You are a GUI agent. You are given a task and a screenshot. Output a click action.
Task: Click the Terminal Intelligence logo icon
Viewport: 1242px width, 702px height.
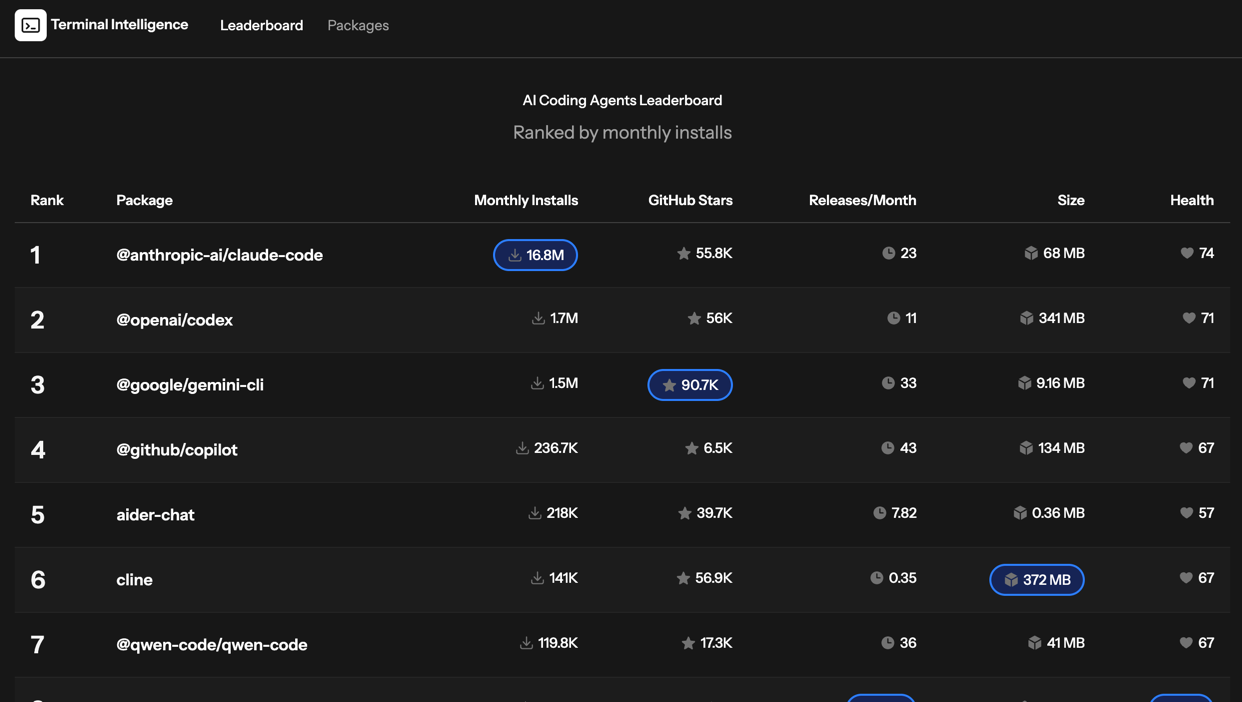30,25
